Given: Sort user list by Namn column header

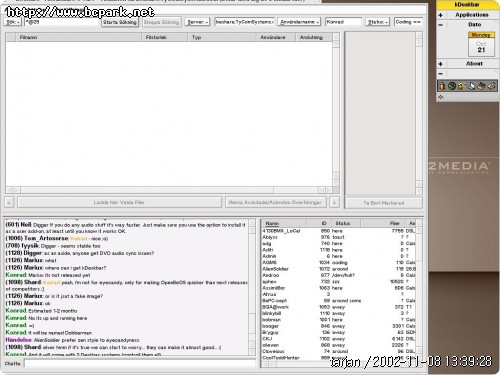Looking at the screenshot, I should (x=284, y=223).
